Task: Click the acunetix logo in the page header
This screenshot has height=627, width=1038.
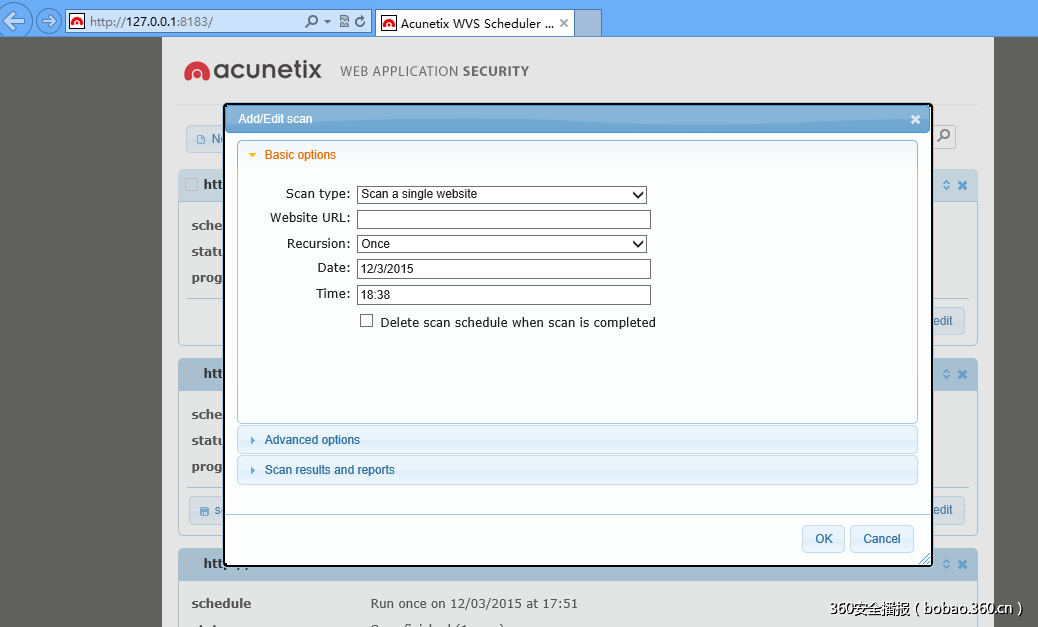Action: pos(252,70)
